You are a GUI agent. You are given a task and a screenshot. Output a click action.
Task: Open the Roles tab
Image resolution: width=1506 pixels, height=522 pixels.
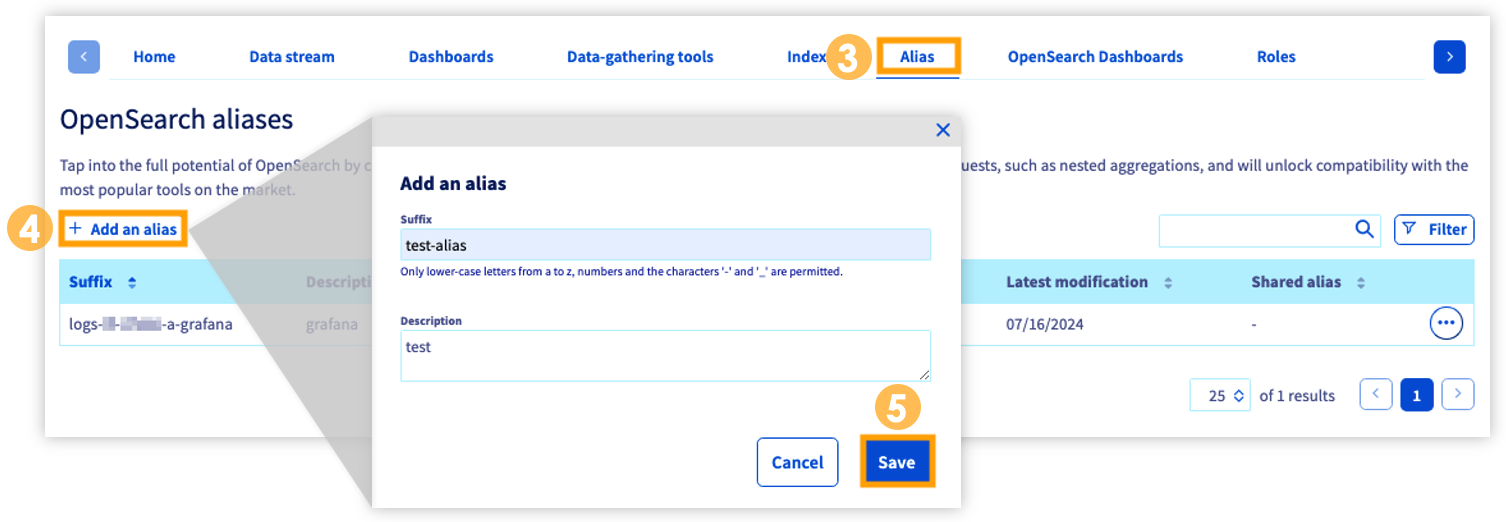[x=1276, y=57]
